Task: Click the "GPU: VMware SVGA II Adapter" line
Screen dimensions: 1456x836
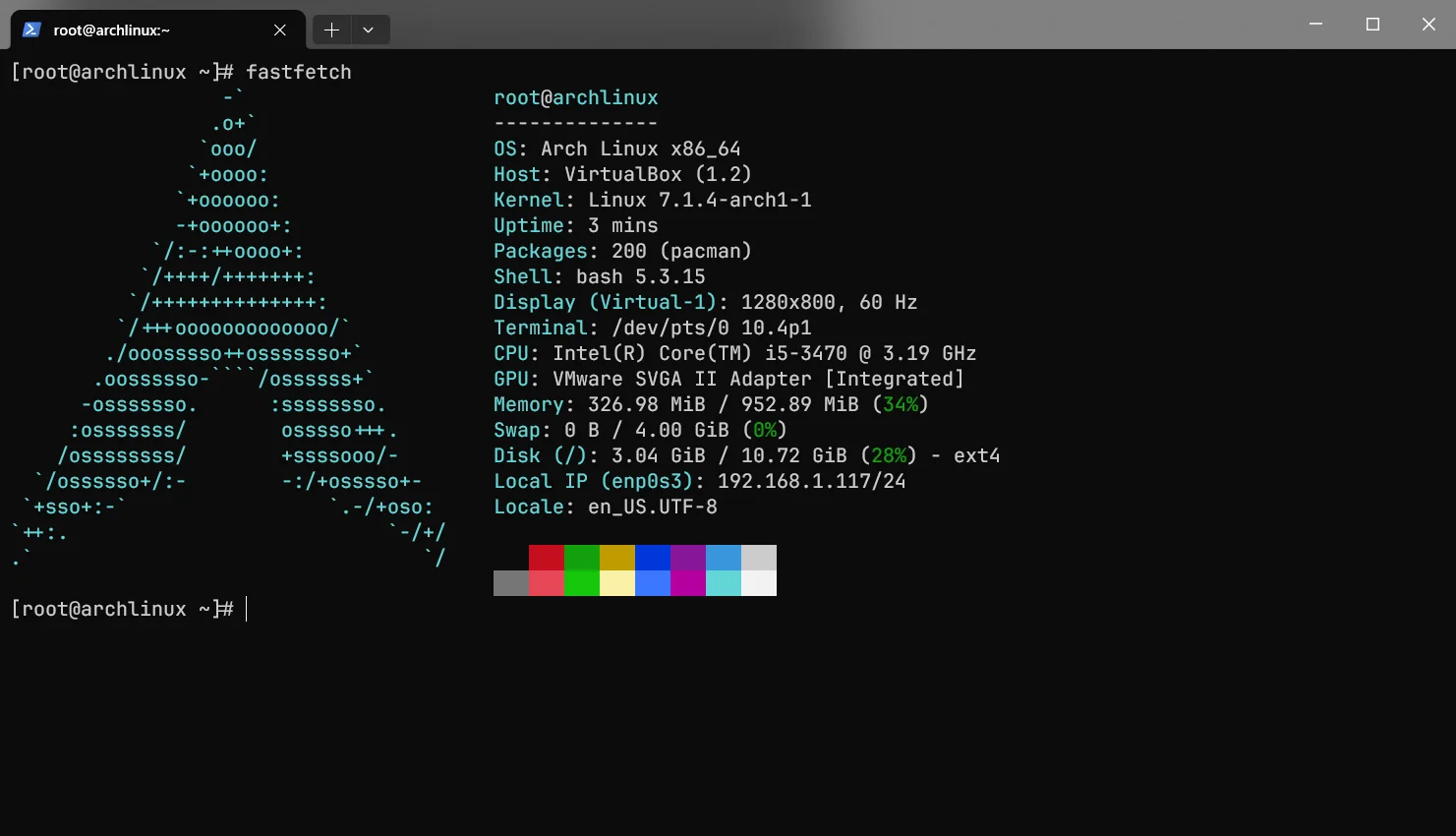Action: coord(729,379)
